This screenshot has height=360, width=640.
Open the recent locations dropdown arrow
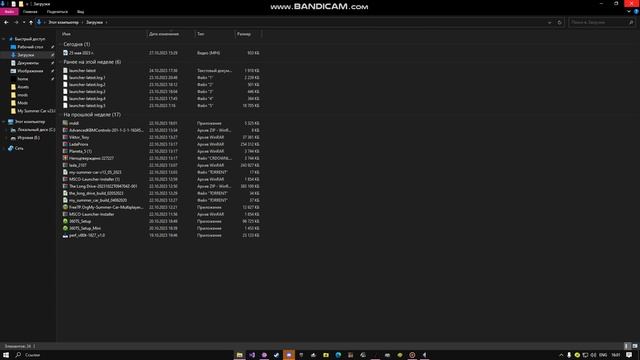click(x=24, y=22)
